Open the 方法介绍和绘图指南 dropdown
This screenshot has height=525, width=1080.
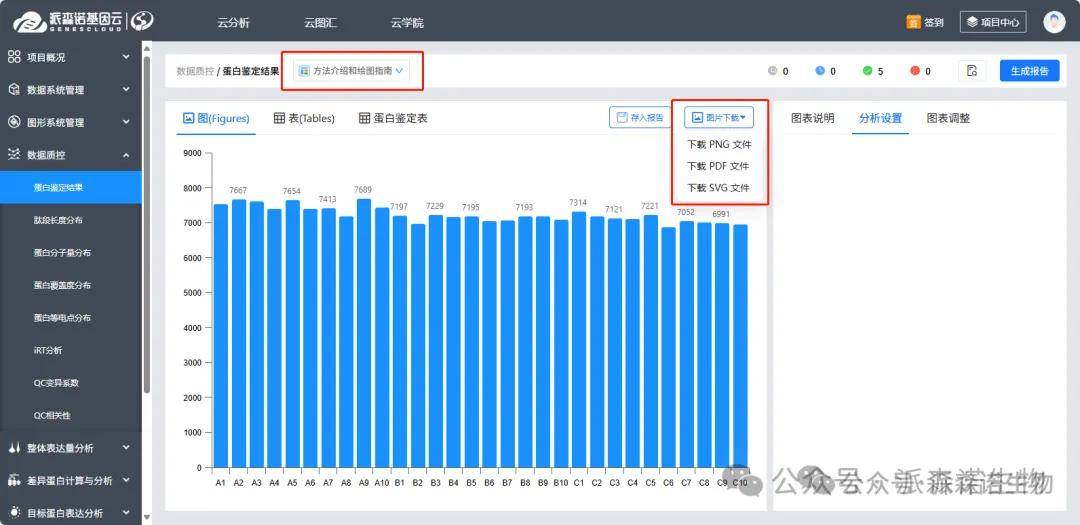coord(352,71)
